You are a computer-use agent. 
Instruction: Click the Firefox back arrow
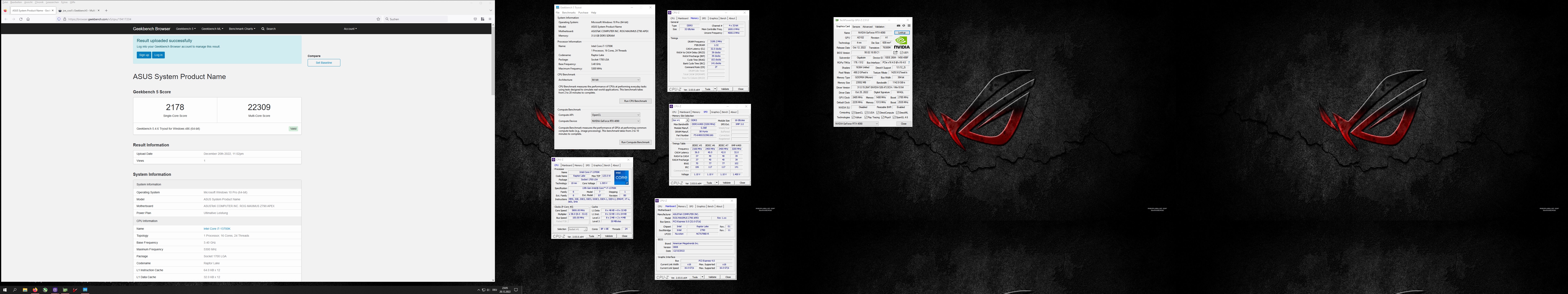(6, 19)
